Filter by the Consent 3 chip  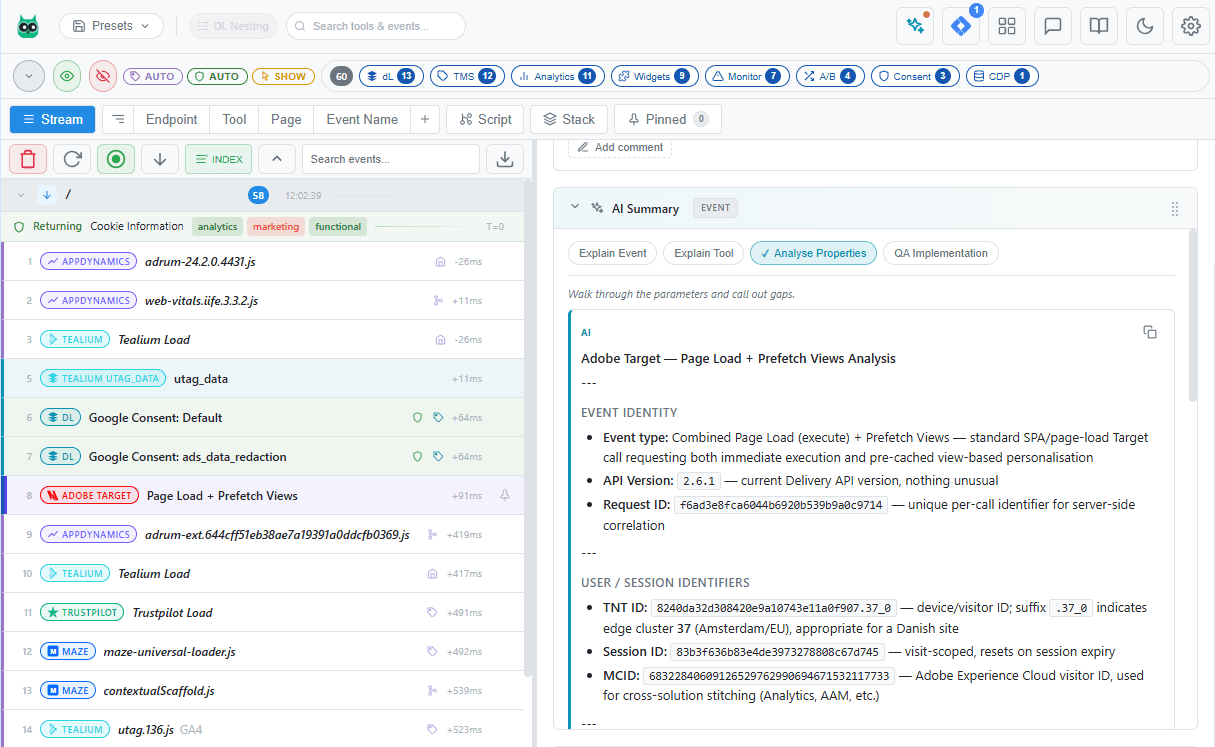coord(914,76)
